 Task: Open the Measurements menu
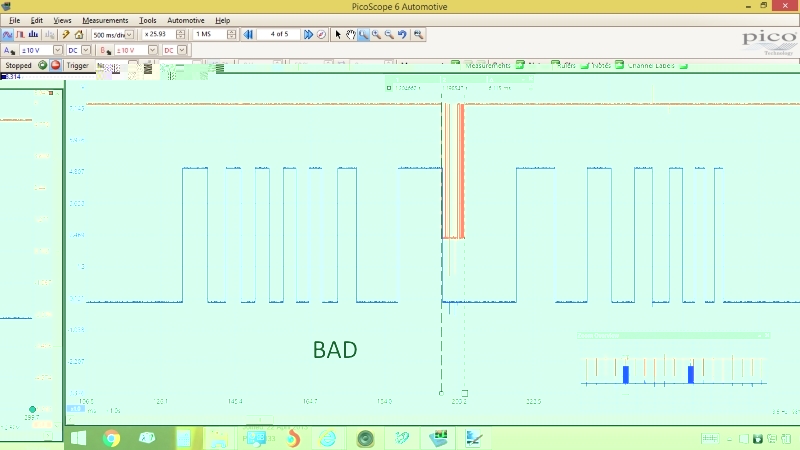[105, 20]
